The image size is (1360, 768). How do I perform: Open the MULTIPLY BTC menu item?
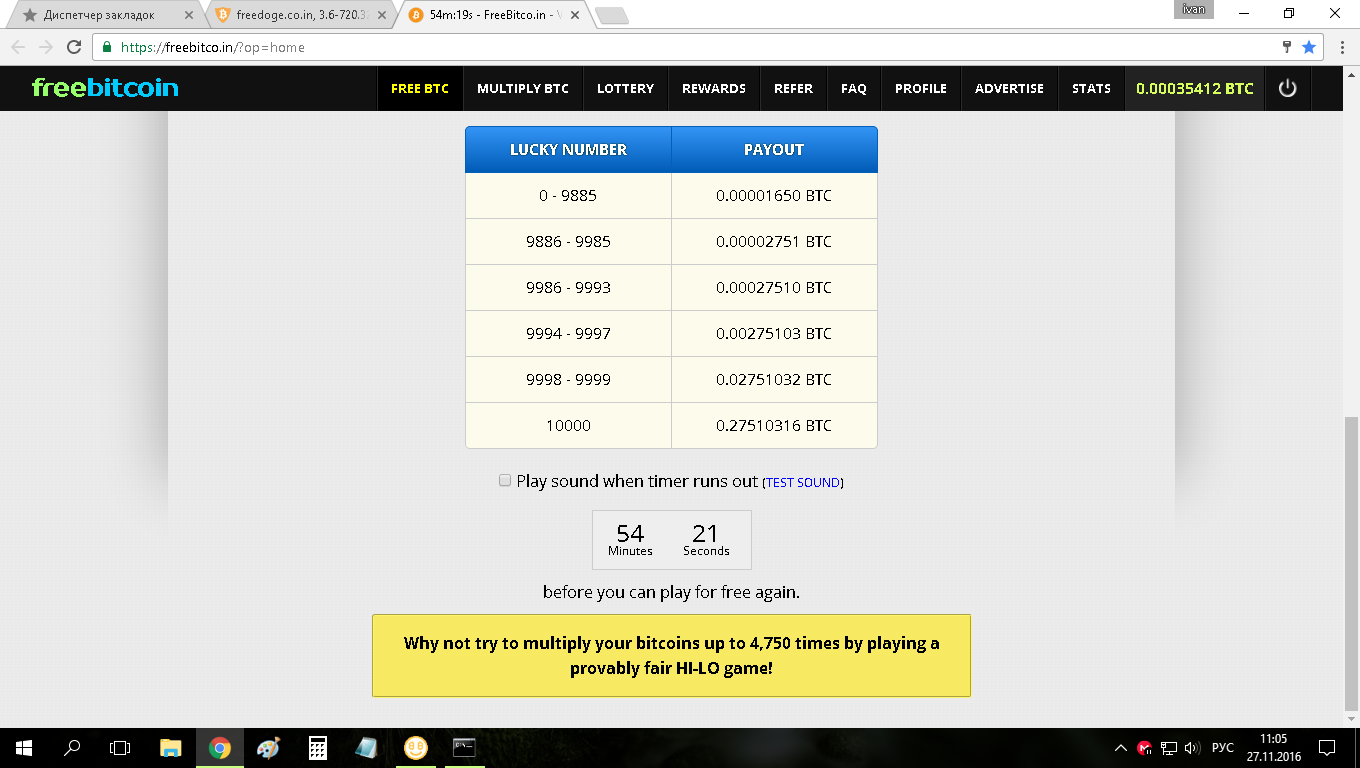[x=522, y=88]
